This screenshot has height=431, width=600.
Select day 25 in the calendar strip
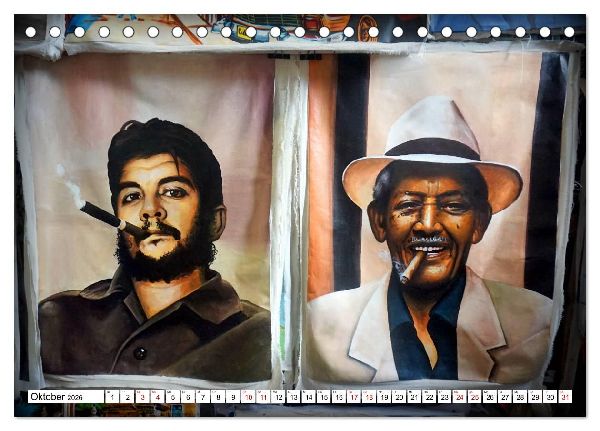pos(475,397)
